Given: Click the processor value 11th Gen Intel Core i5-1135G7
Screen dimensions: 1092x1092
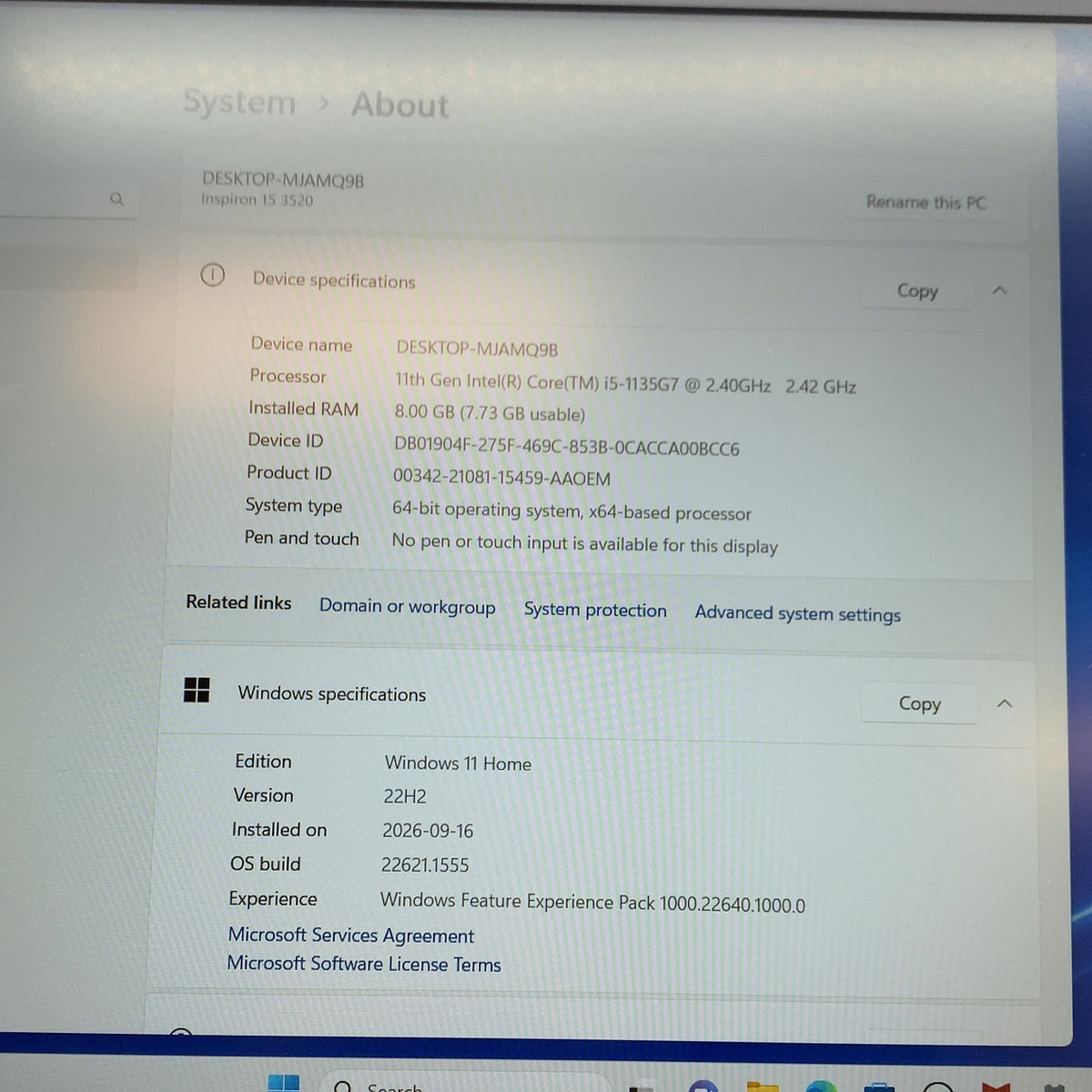Looking at the screenshot, I should coord(625,383).
